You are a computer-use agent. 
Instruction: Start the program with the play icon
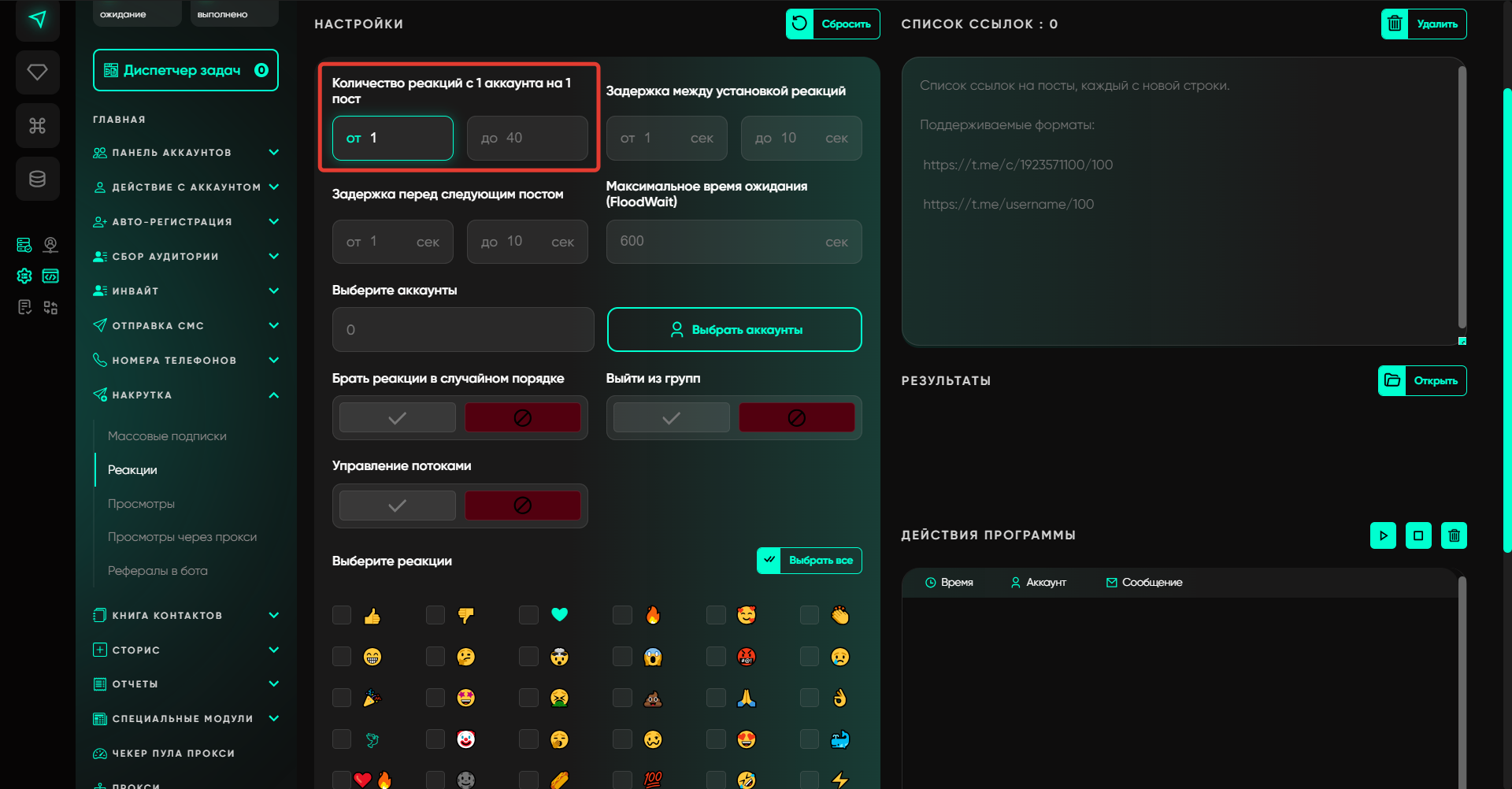(x=1383, y=535)
